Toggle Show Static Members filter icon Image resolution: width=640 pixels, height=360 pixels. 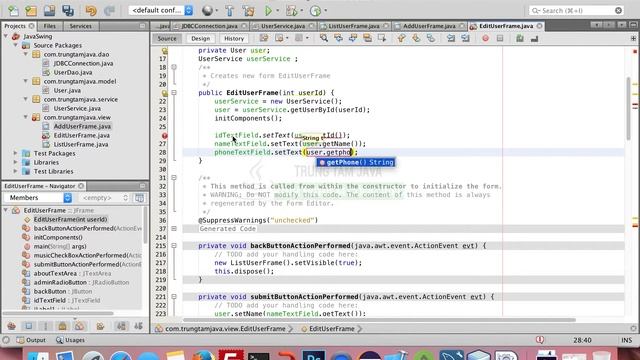(x=46, y=326)
